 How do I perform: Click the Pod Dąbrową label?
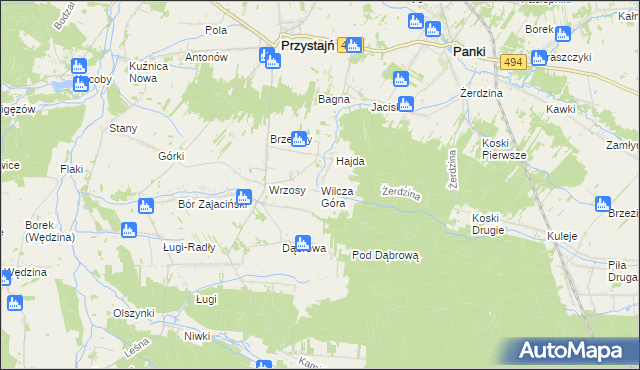click(385, 256)
